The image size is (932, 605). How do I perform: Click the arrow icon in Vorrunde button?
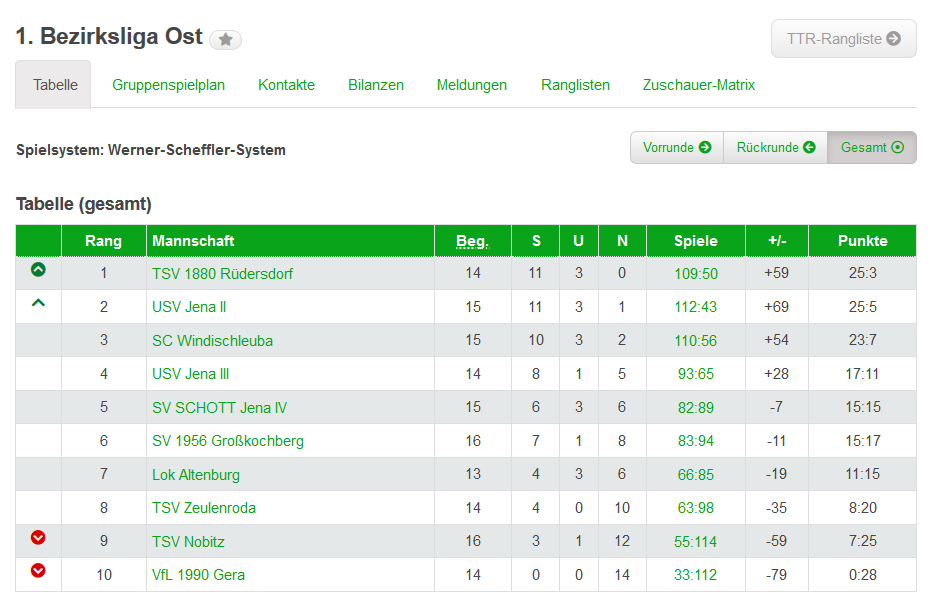point(705,147)
